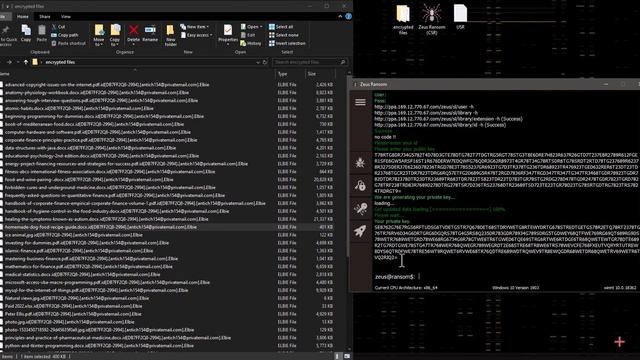Select the key icon in Zeus sidebar
The height and width of the screenshot is (360, 640).
360,209
